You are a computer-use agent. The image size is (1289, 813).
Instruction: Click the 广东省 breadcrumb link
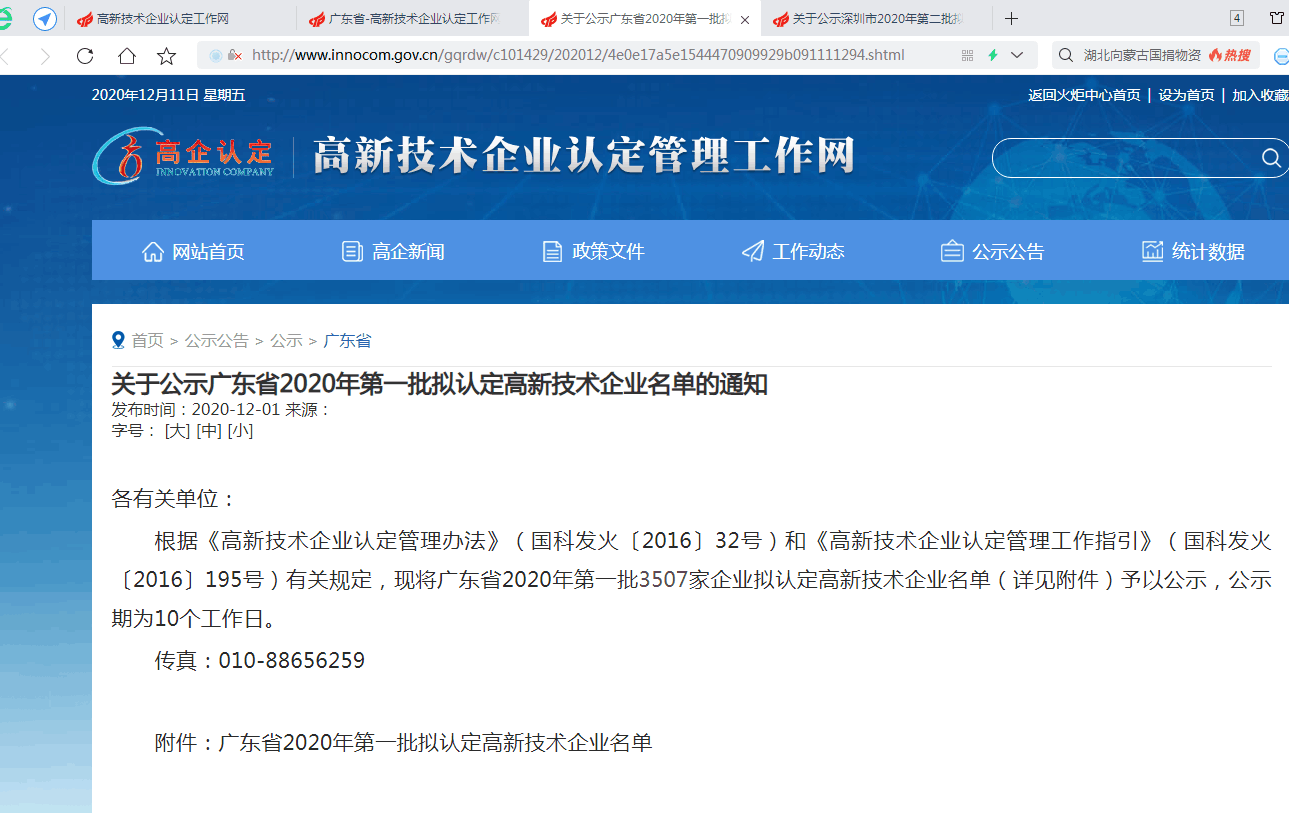346,340
